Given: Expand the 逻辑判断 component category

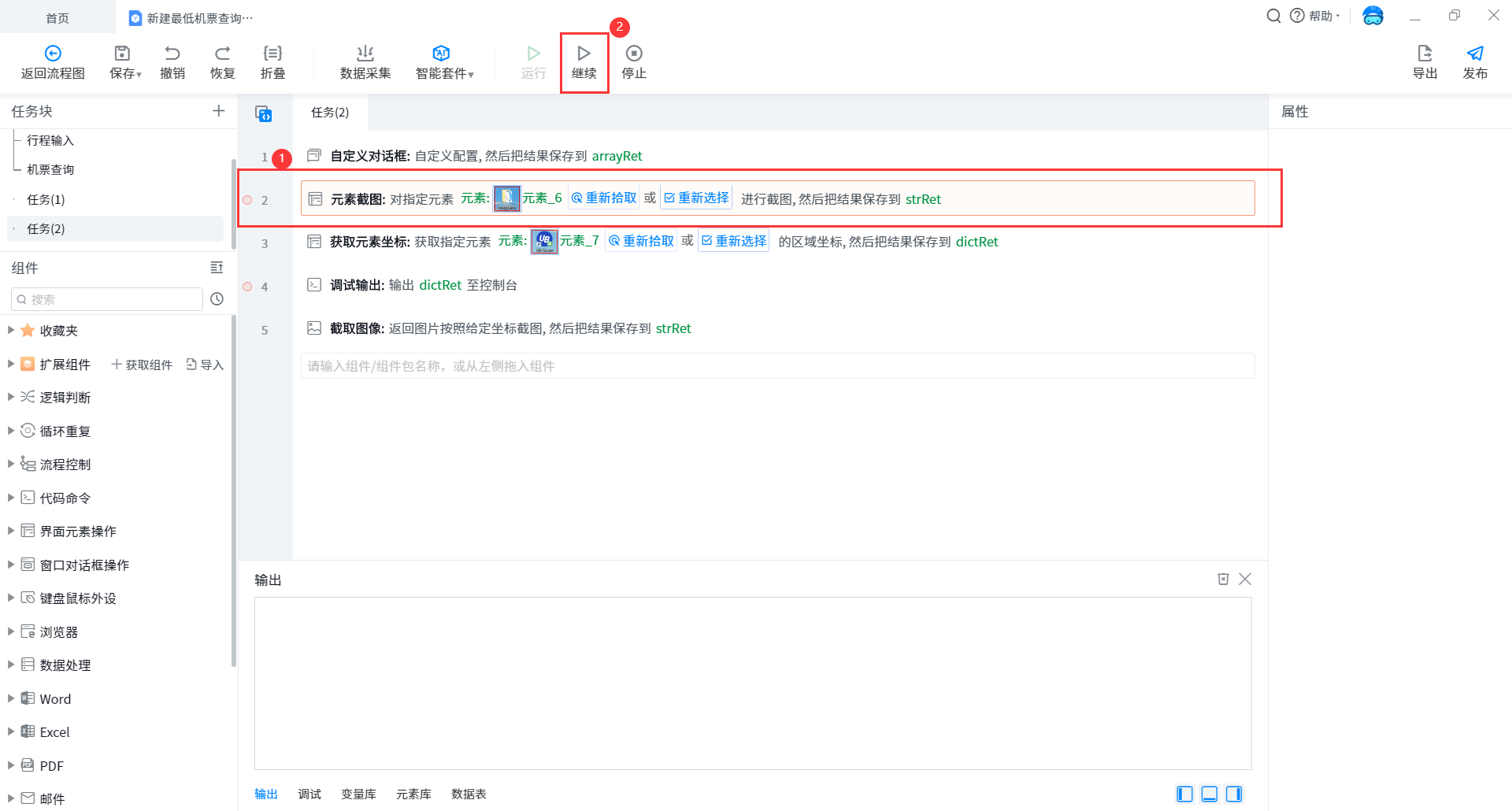Looking at the screenshot, I should point(11,397).
